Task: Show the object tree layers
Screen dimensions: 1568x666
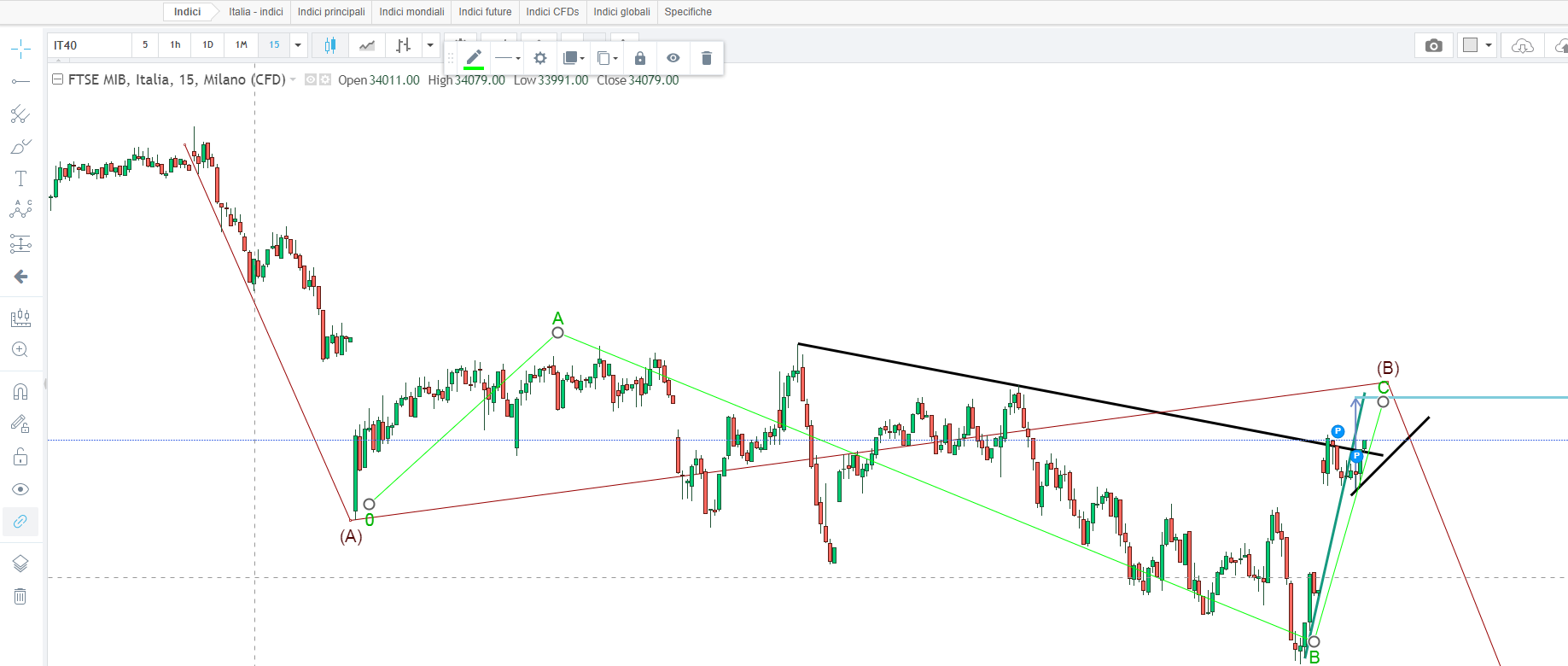Action: [20, 564]
